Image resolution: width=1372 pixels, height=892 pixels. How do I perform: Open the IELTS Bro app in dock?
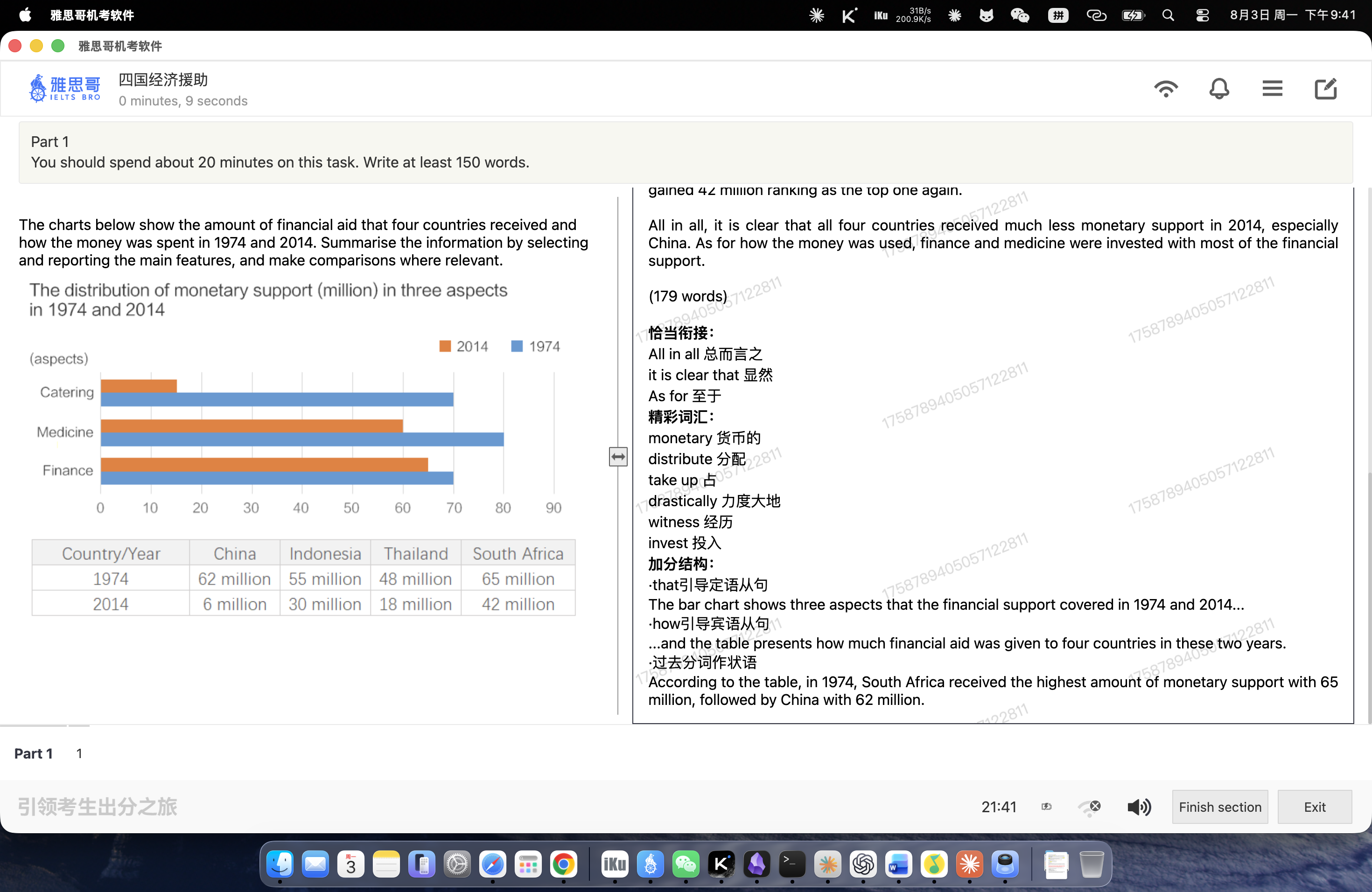pyautogui.click(x=650, y=864)
